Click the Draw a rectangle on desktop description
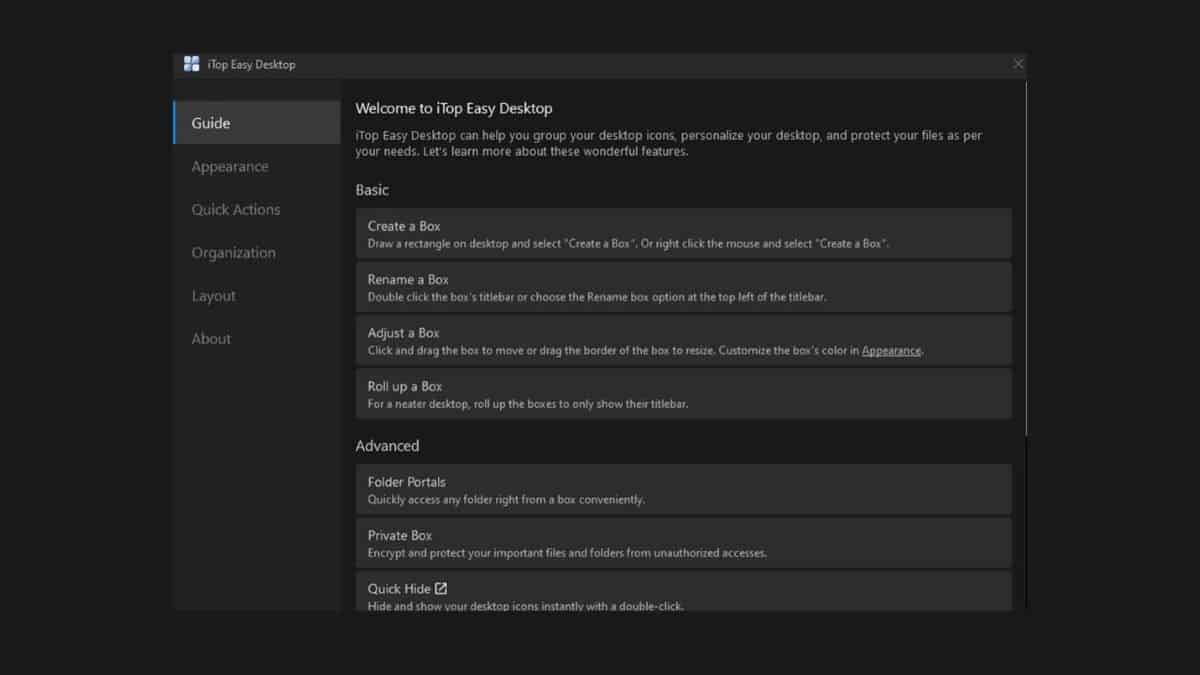Screen dimensions: 1200x675 (628, 243)
